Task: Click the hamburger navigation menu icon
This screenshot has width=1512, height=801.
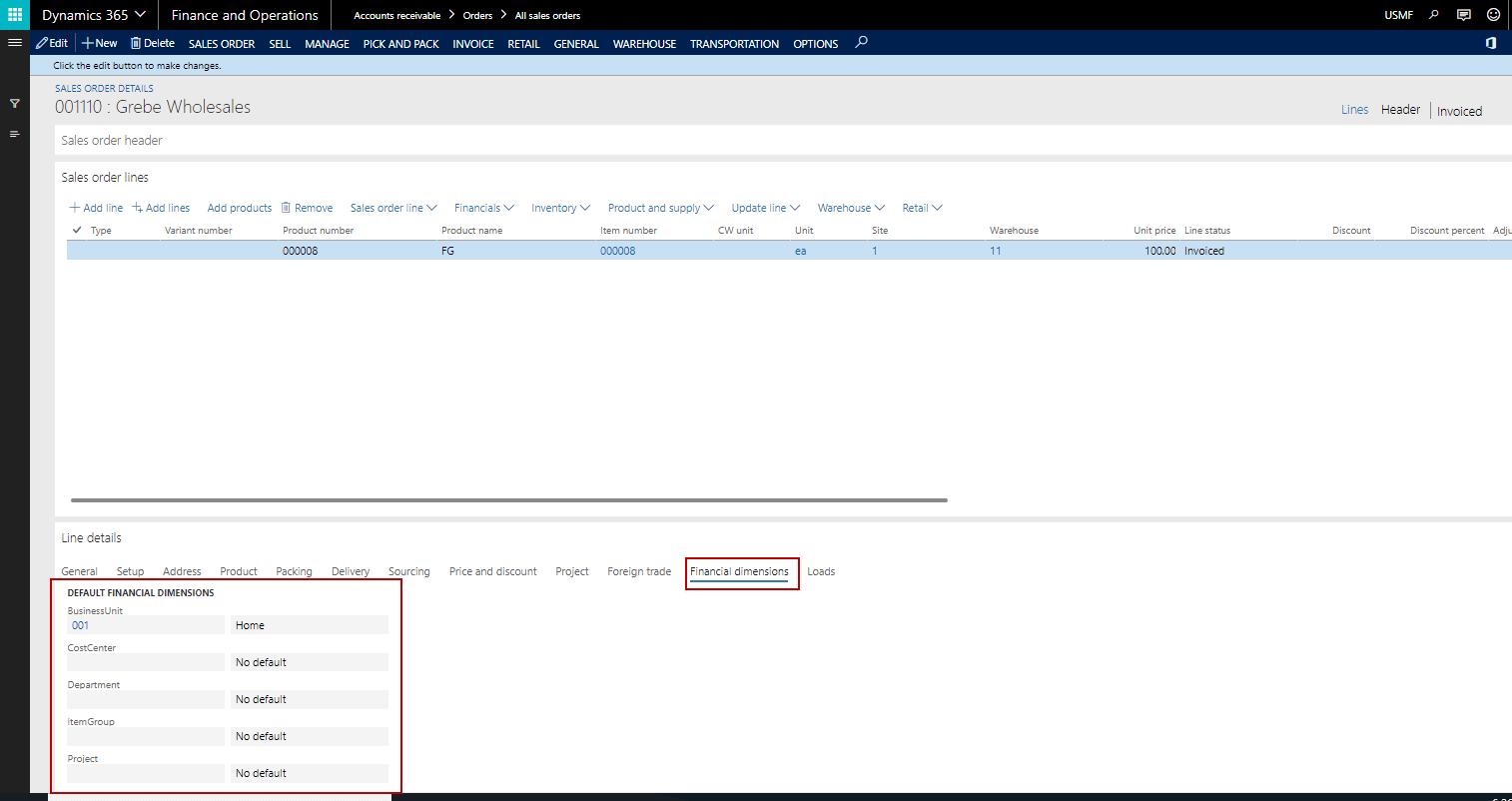Action: 15,43
